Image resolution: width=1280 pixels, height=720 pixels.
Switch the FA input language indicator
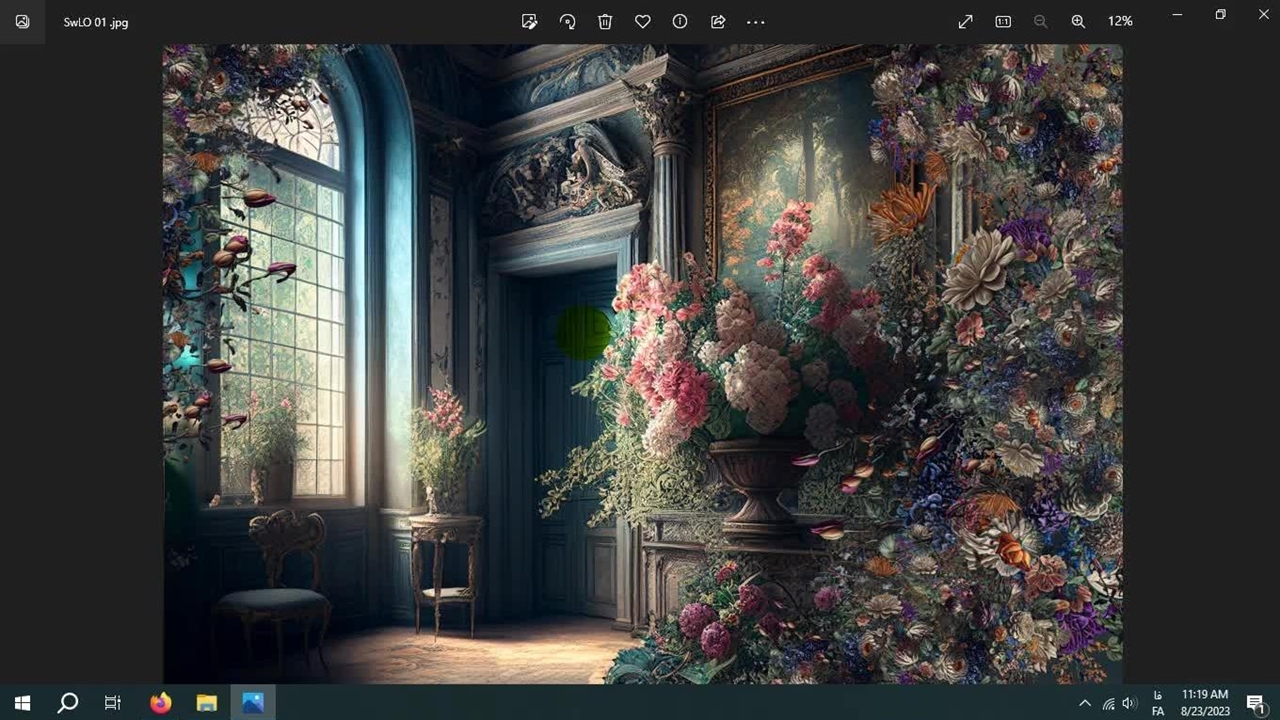click(1158, 703)
